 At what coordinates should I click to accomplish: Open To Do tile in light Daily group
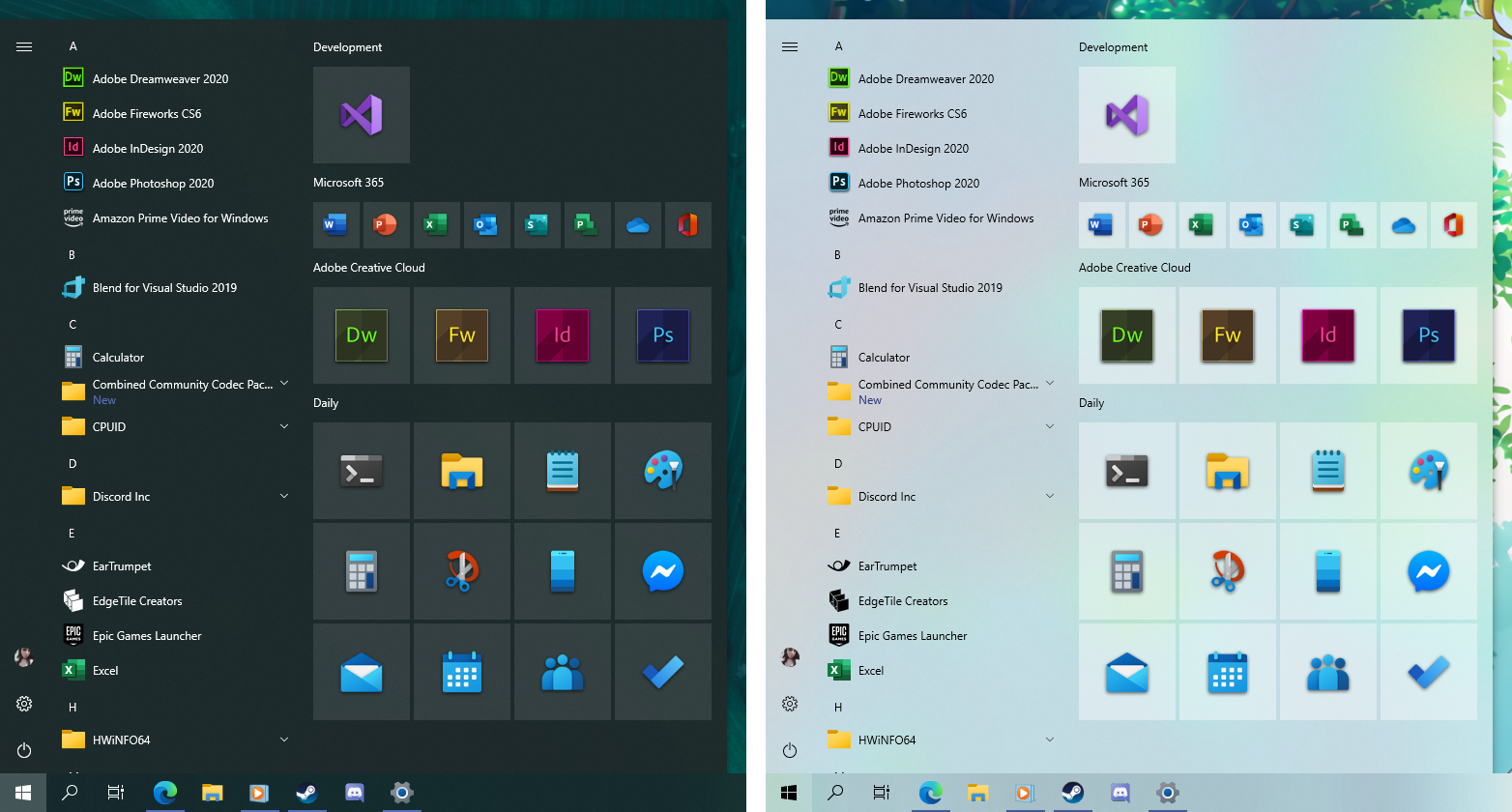pos(1429,672)
